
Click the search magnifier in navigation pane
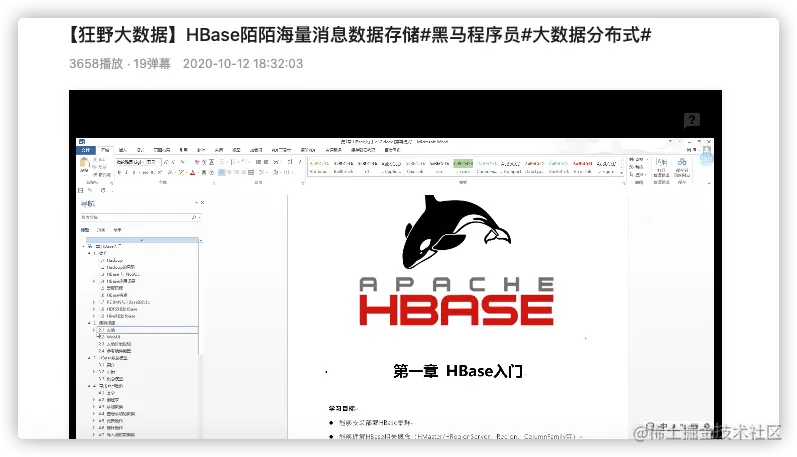click(x=194, y=218)
